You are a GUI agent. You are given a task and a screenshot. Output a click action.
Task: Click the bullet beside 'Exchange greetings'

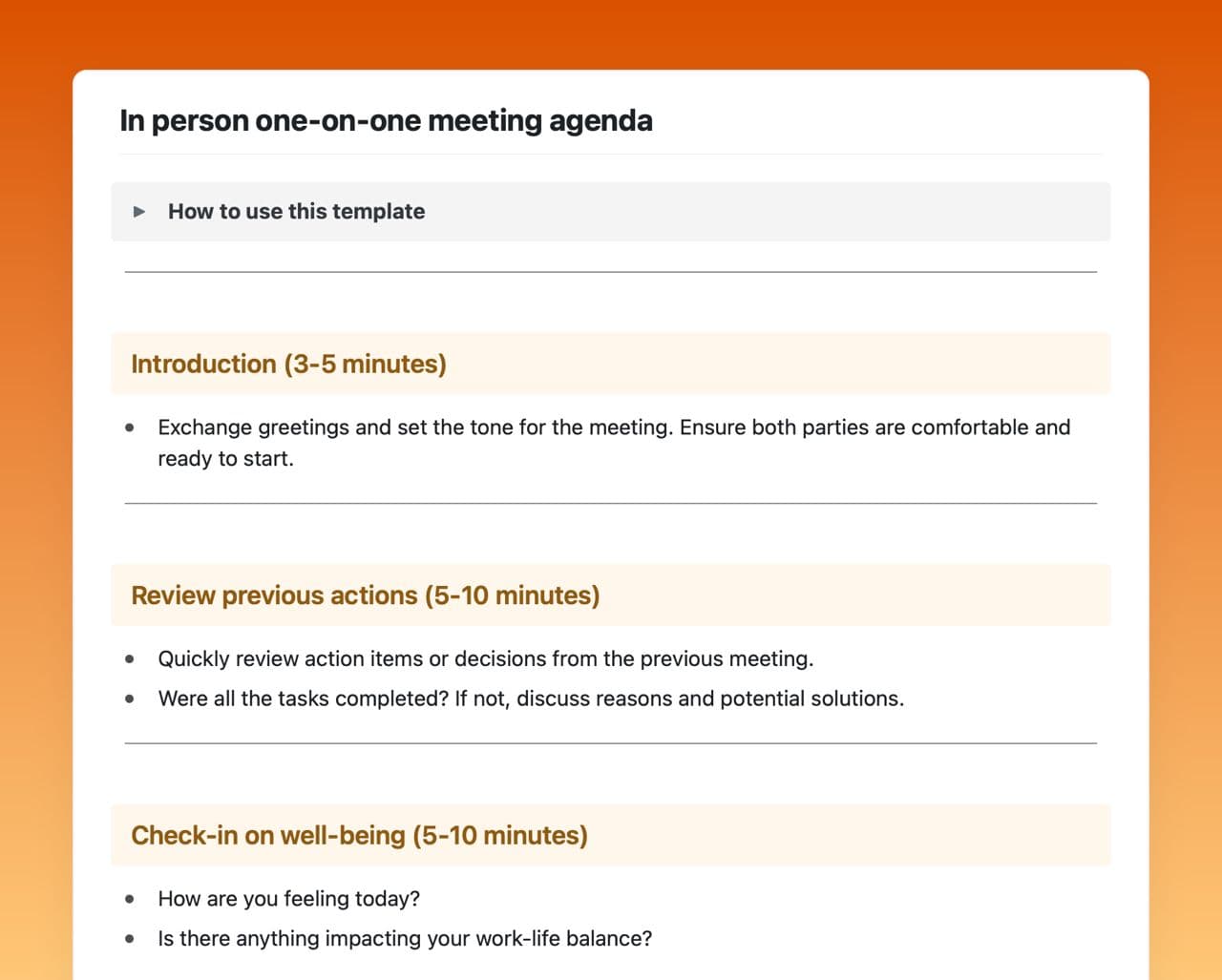pos(130,427)
